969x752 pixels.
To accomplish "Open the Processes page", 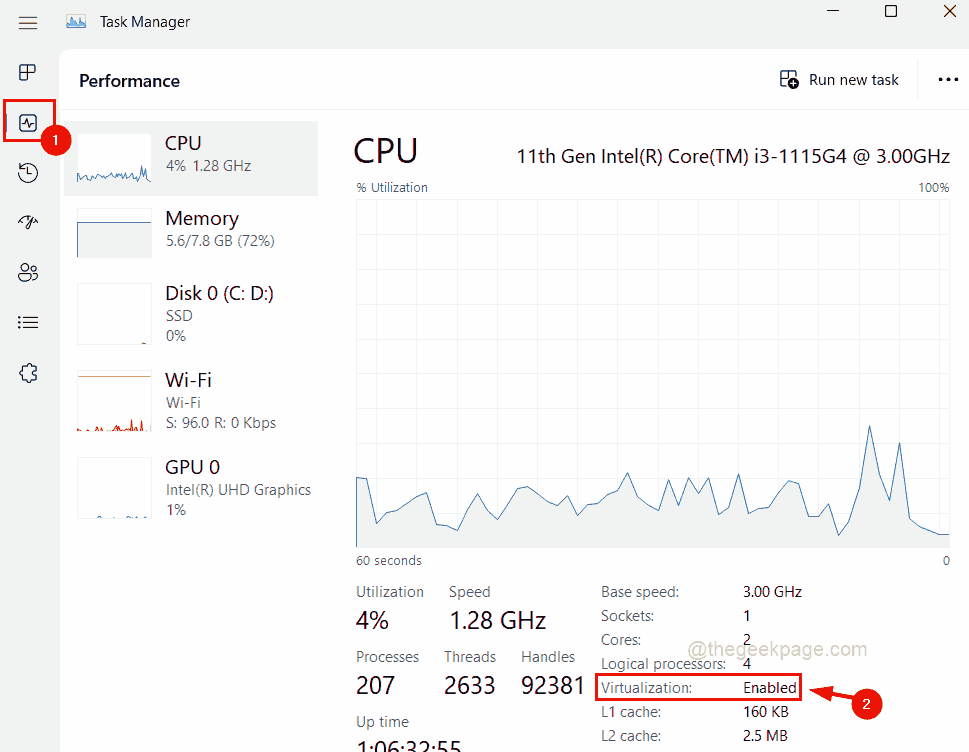I will (x=27, y=72).
